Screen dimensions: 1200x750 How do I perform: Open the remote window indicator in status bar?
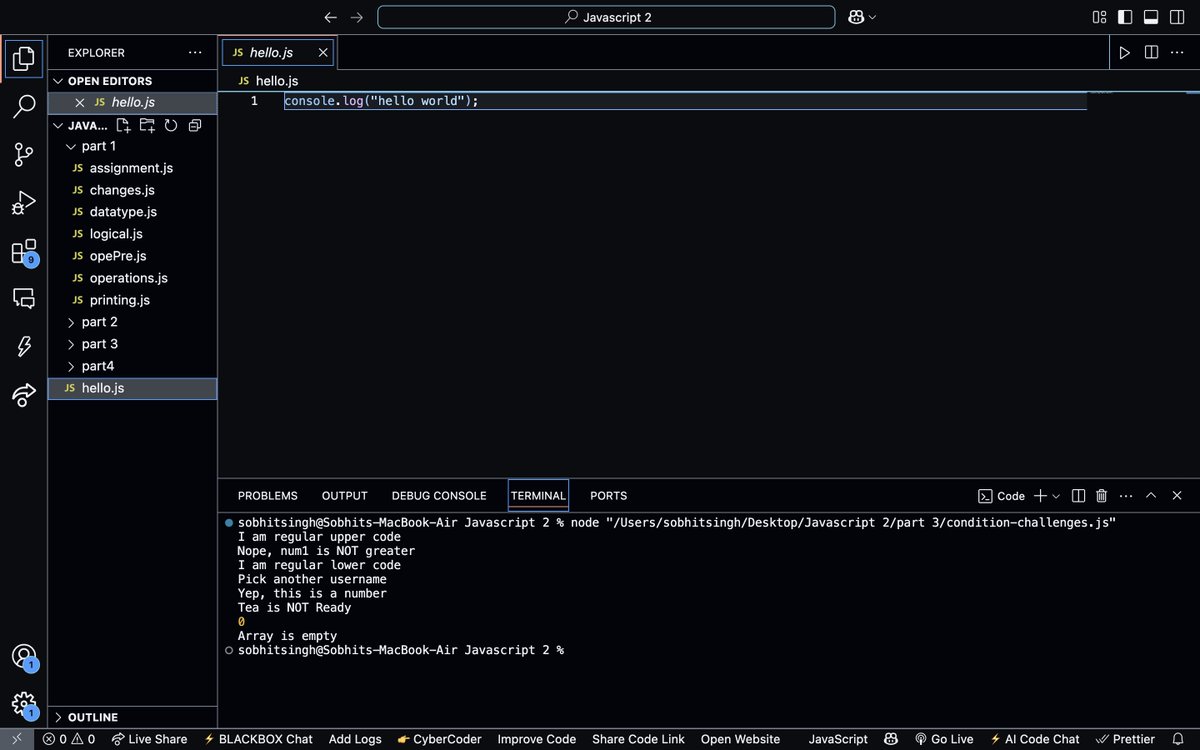click(x=16, y=739)
